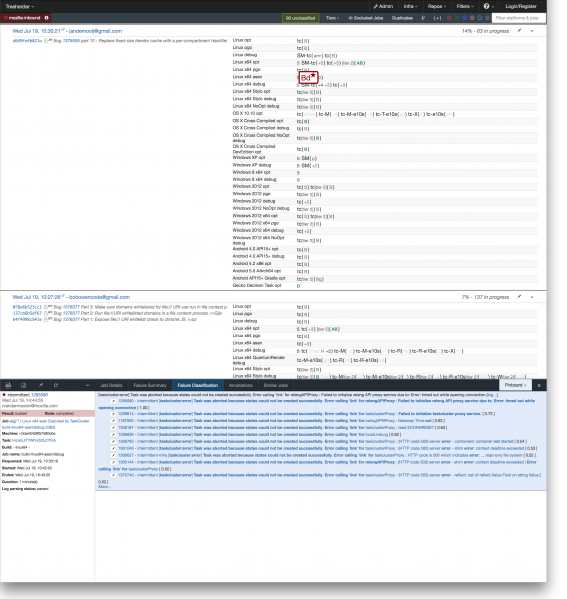Toggle the light-blue in-progress status filter
The width and height of the screenshot is (567, 599).
coord(480,18)
